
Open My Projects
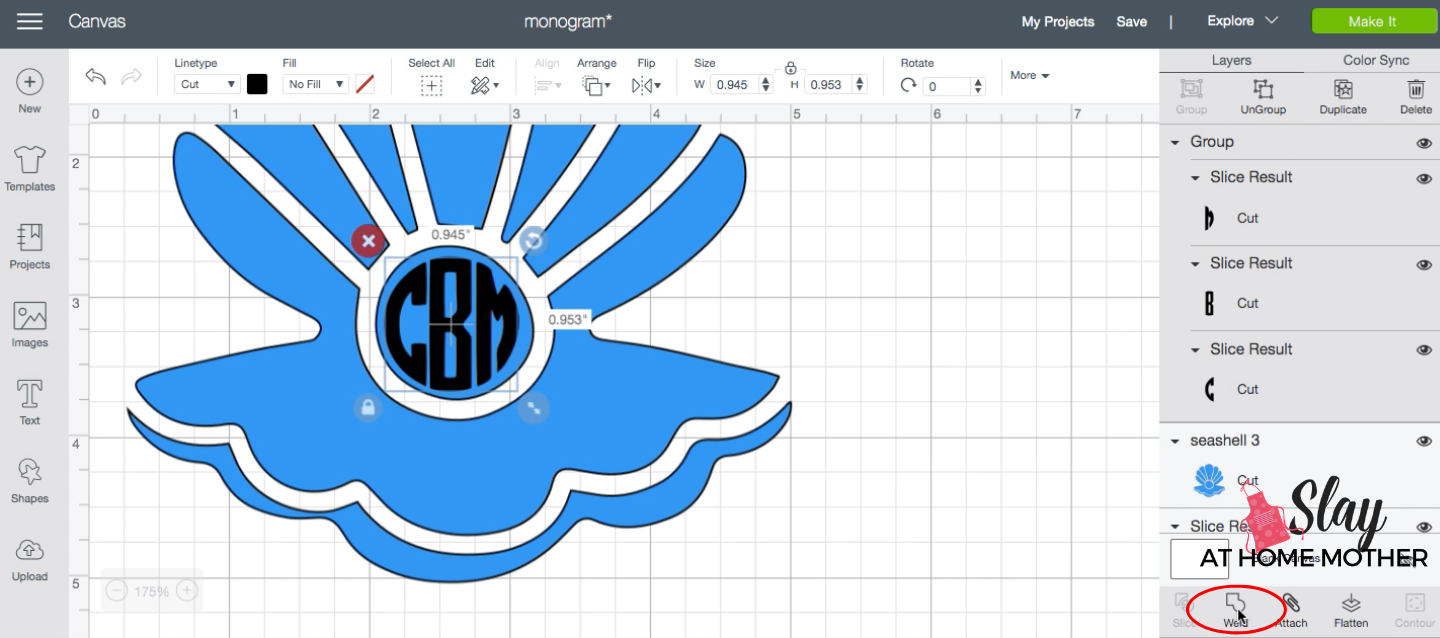click(x=1058, y=21)
